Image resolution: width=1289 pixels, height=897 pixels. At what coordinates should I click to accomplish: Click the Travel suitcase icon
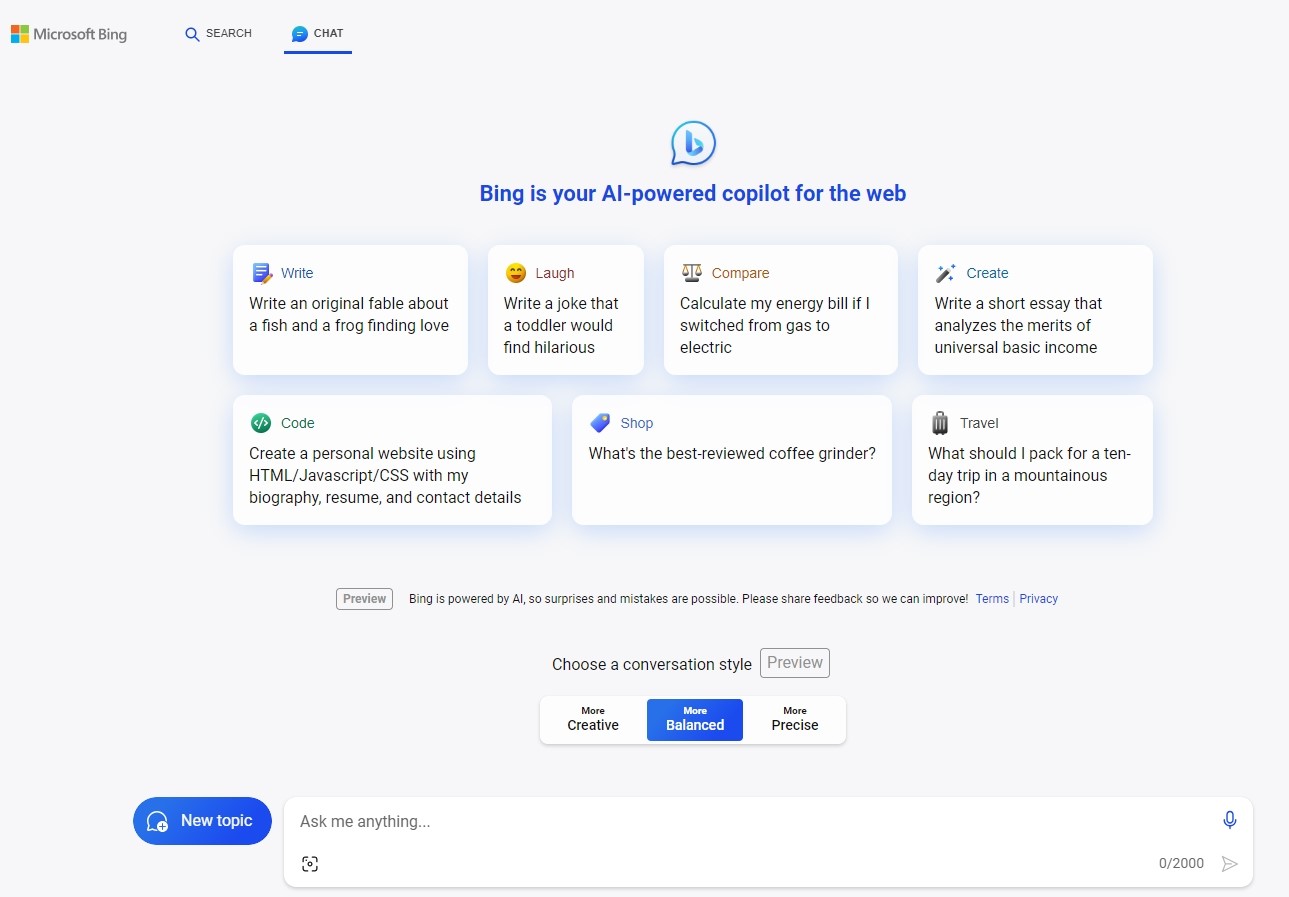[940, 423]
